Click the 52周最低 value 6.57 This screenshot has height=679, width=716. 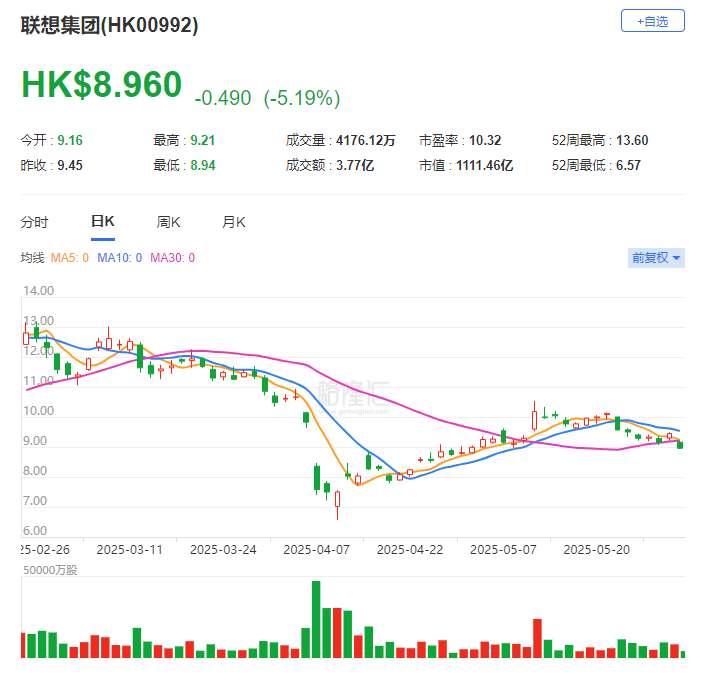click(628, 165)
